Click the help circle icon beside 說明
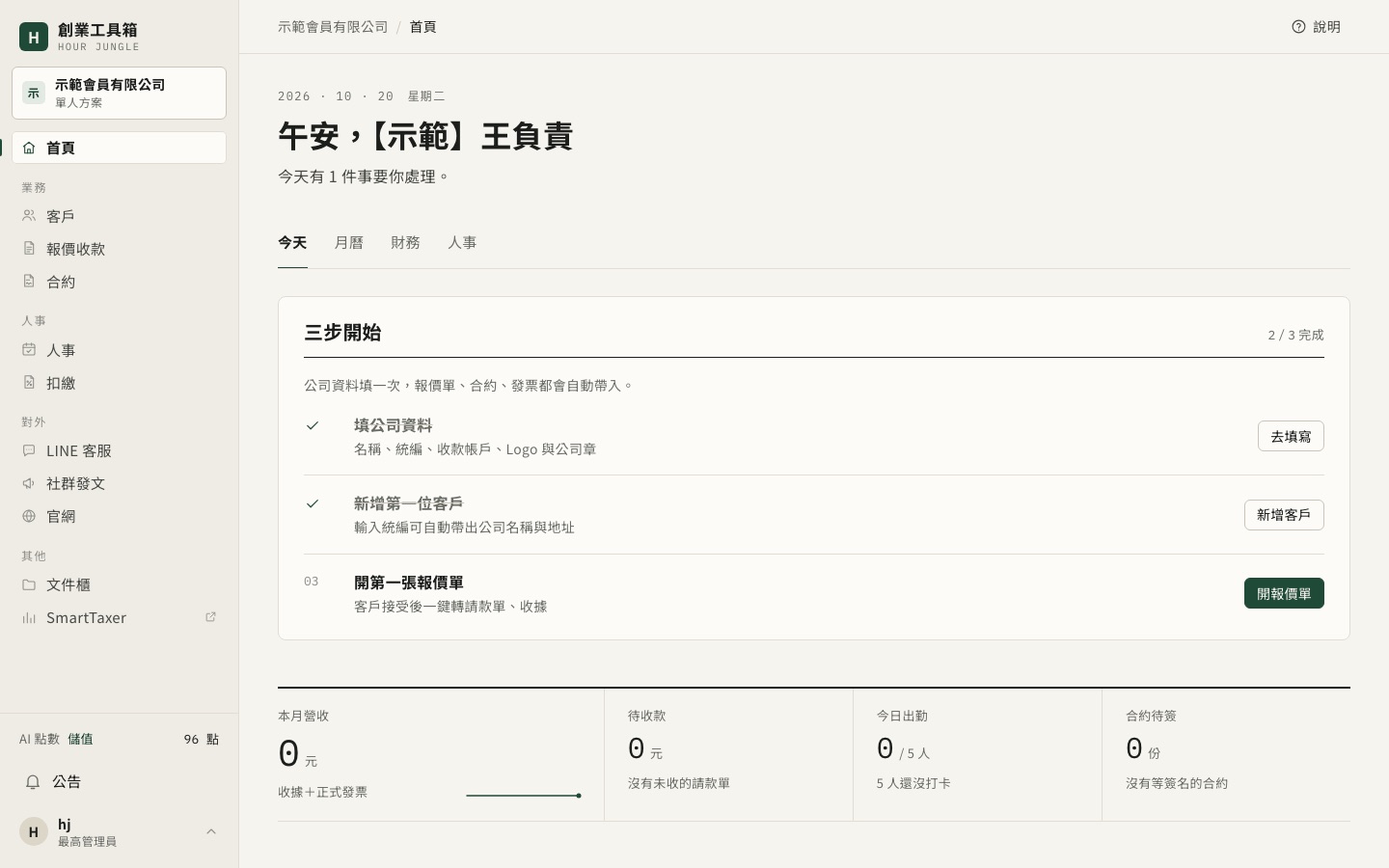The height and width of the screenshot is (868, 1389). 1298,27
